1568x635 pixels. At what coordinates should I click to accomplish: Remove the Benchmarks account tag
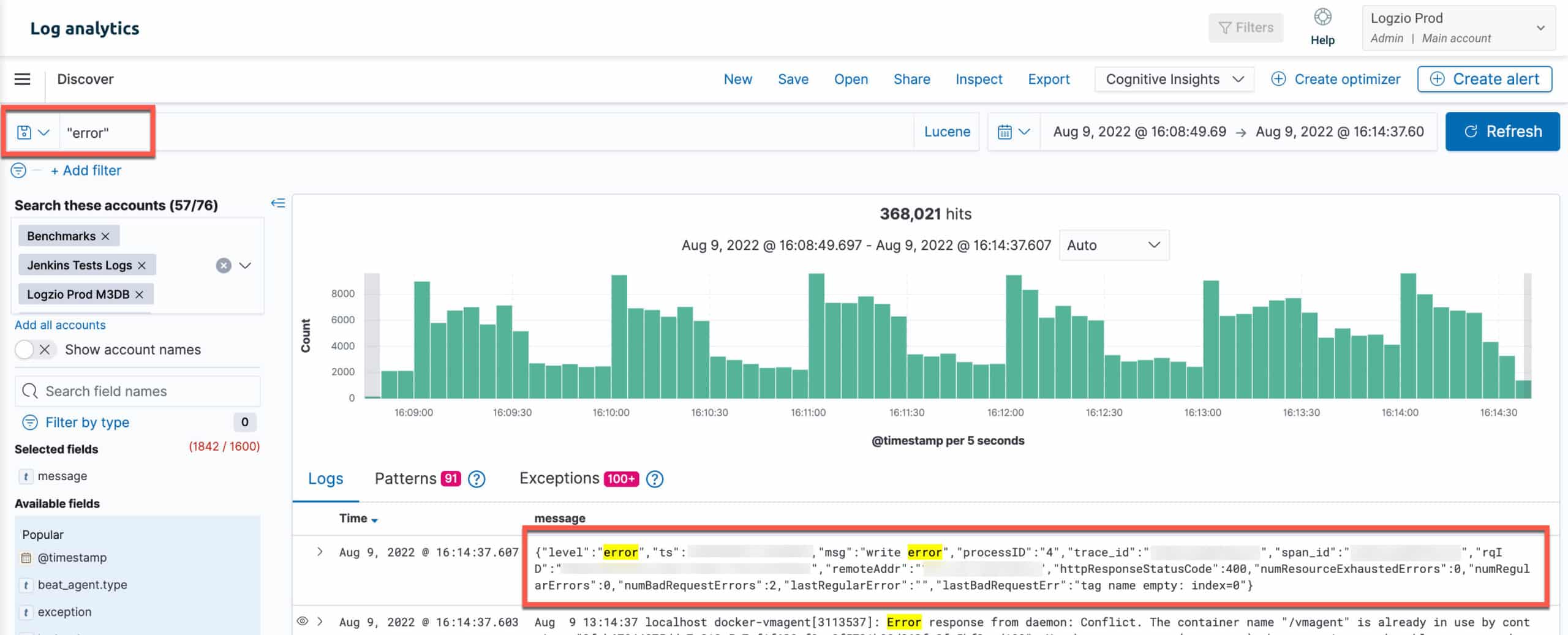click(105, 236)
